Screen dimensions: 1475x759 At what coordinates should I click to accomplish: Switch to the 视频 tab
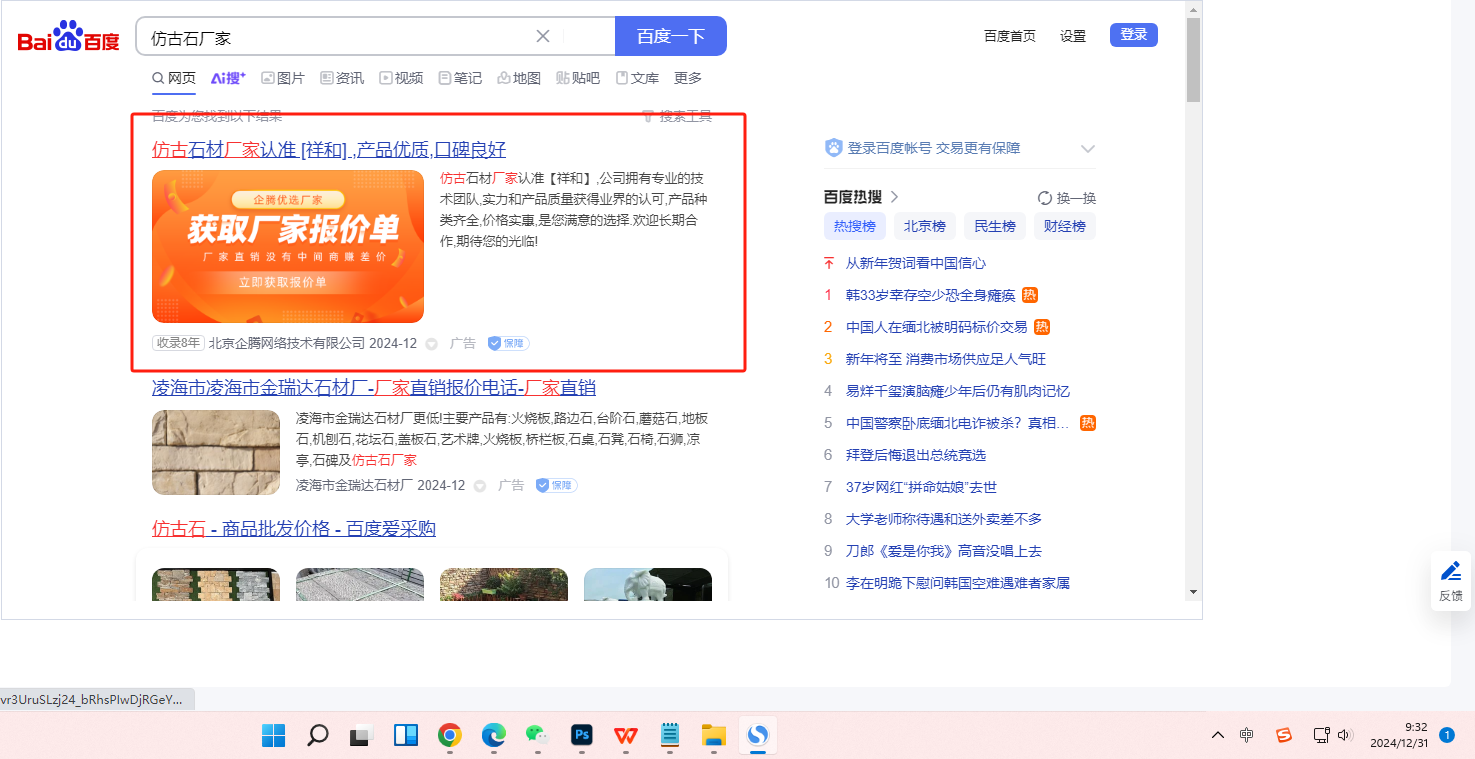(x=401, y=78)
